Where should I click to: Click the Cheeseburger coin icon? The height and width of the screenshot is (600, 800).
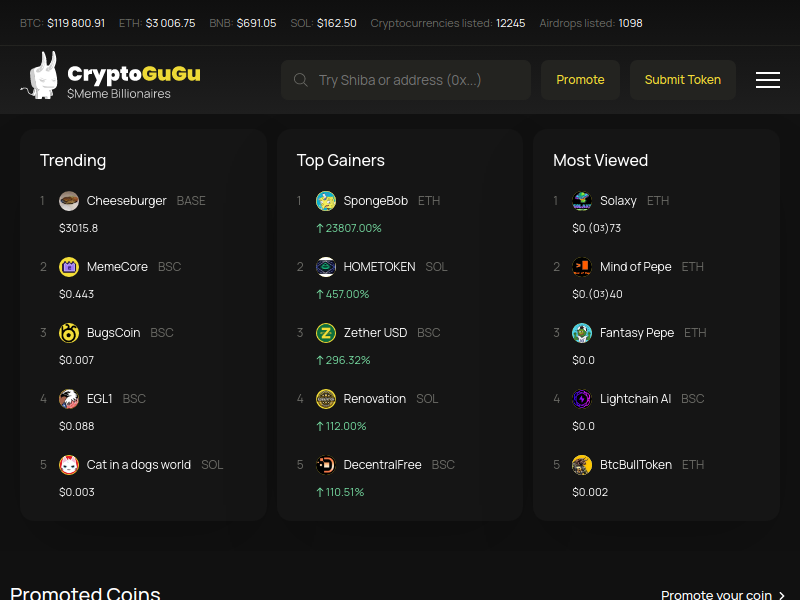pos(69,201)
